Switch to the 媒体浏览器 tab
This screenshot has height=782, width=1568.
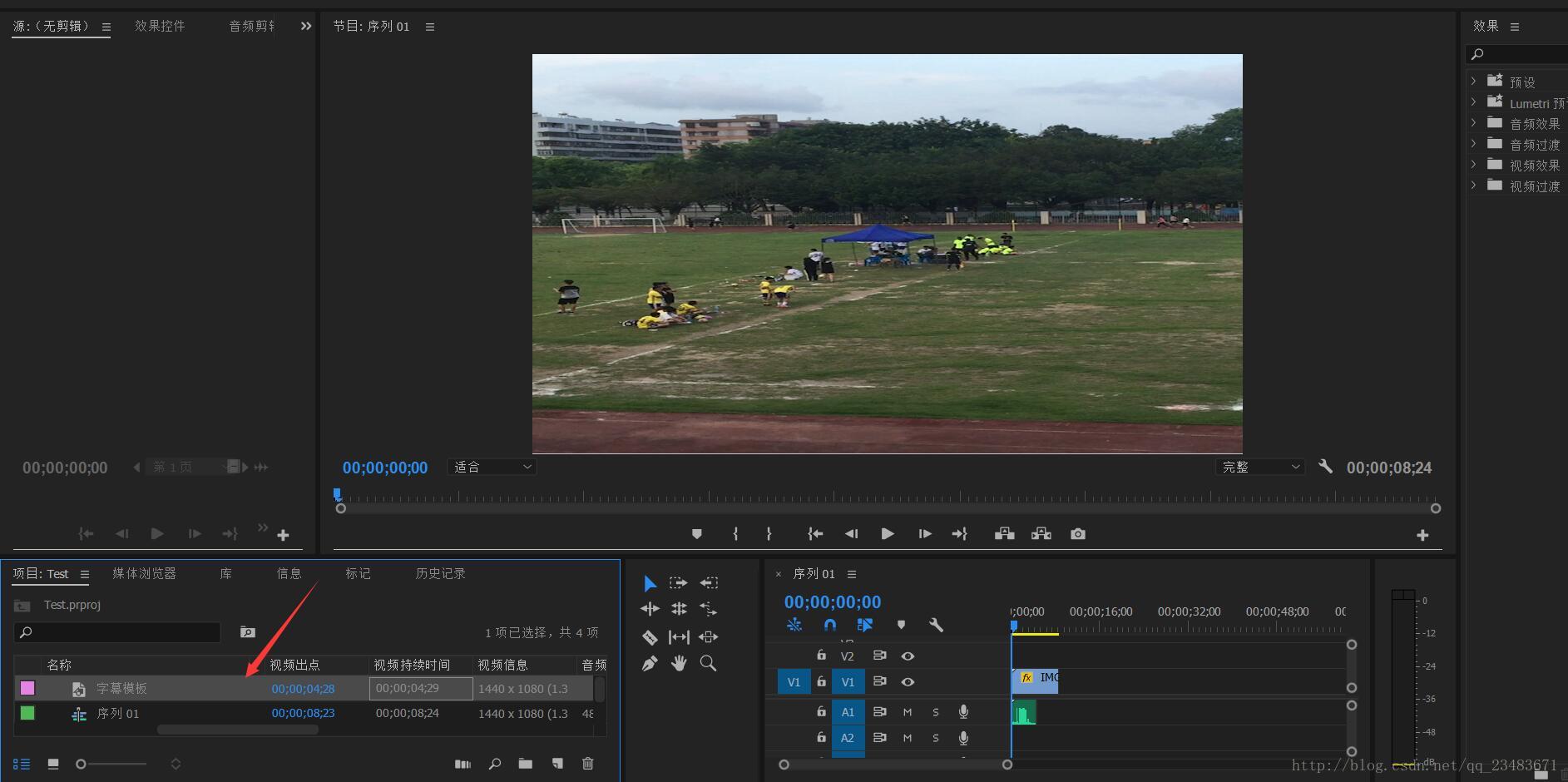[144, 574]
